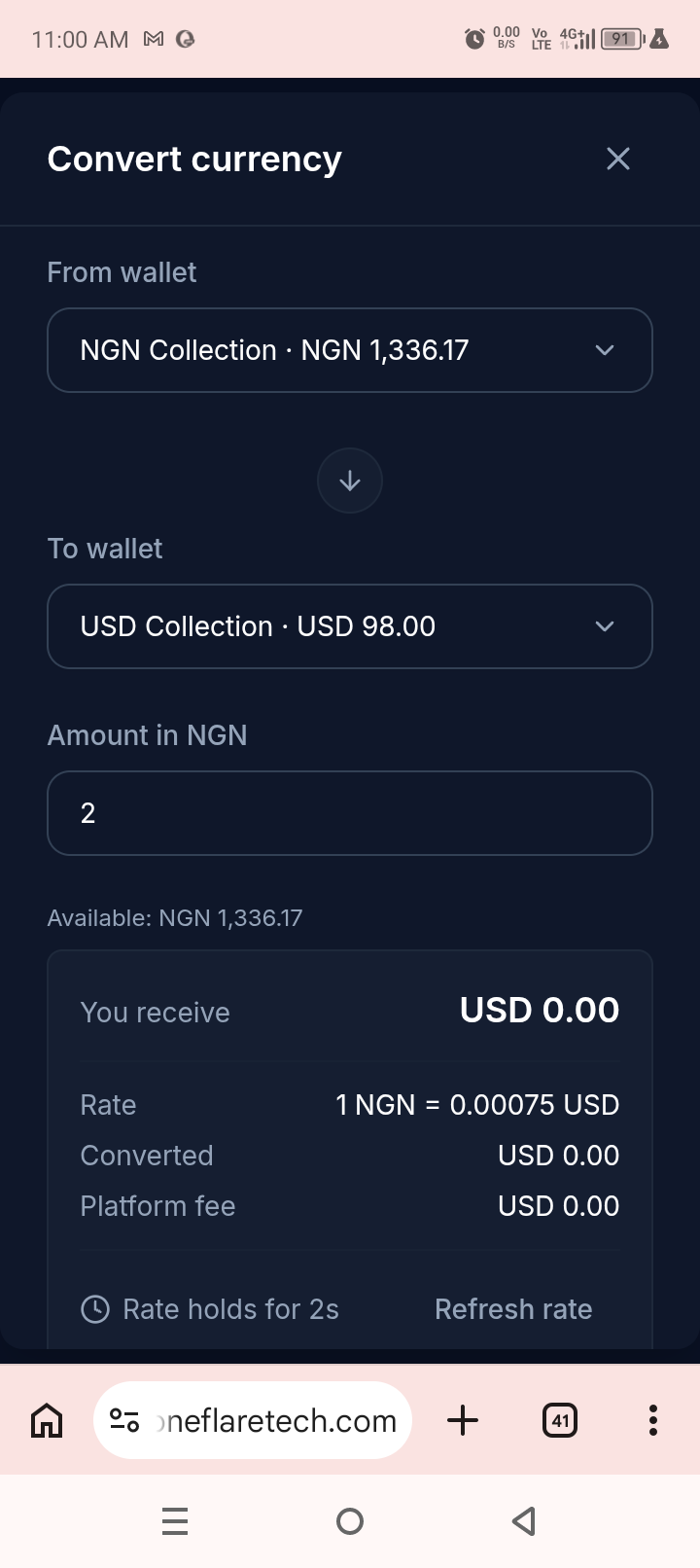700x1568 pixels.
Task: Tap the Gmail notification icon in status bar
Action: click(x=154, y=39)
